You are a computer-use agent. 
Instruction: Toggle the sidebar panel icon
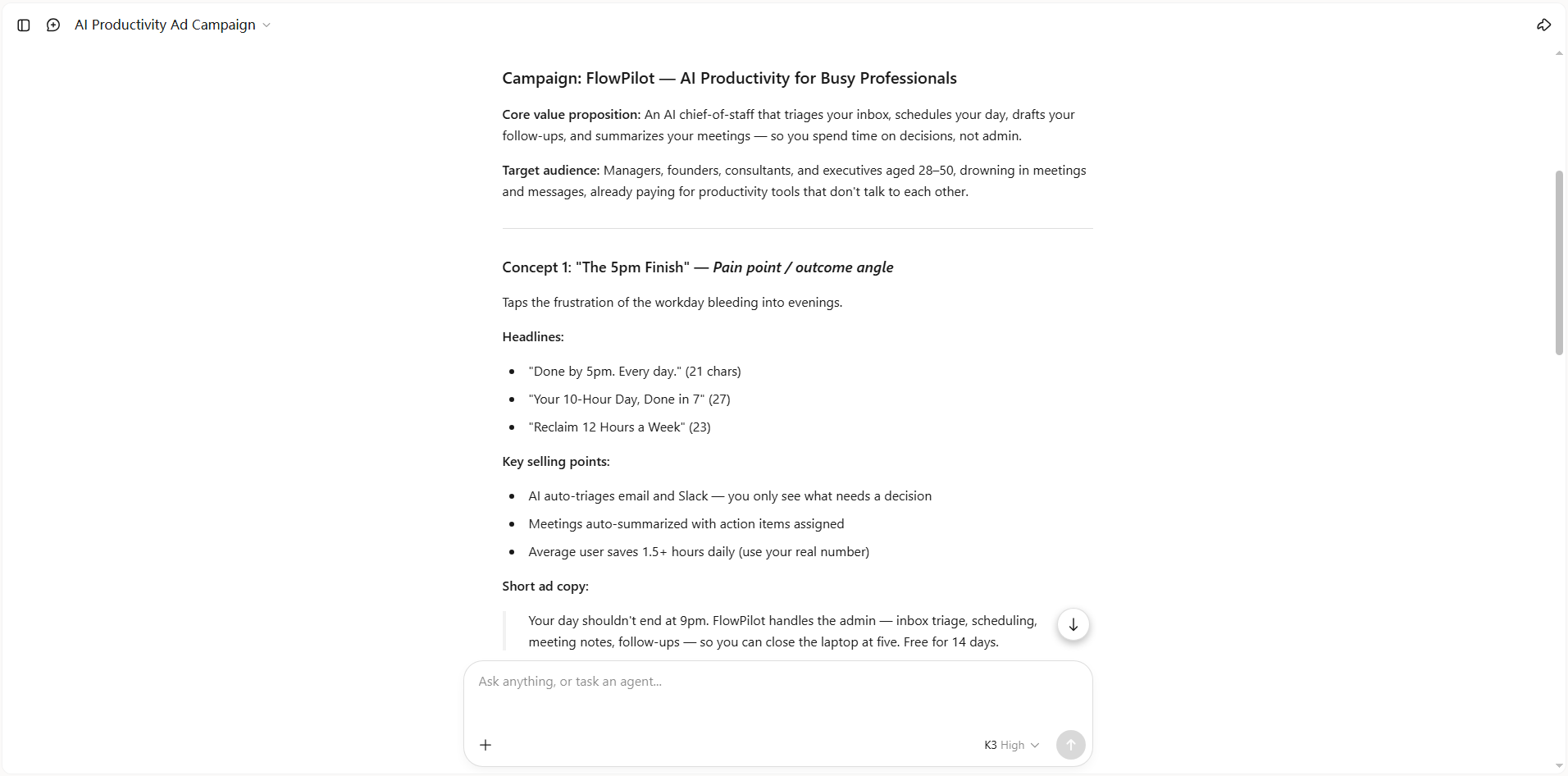pyautogui.click(x=24, y=25)
